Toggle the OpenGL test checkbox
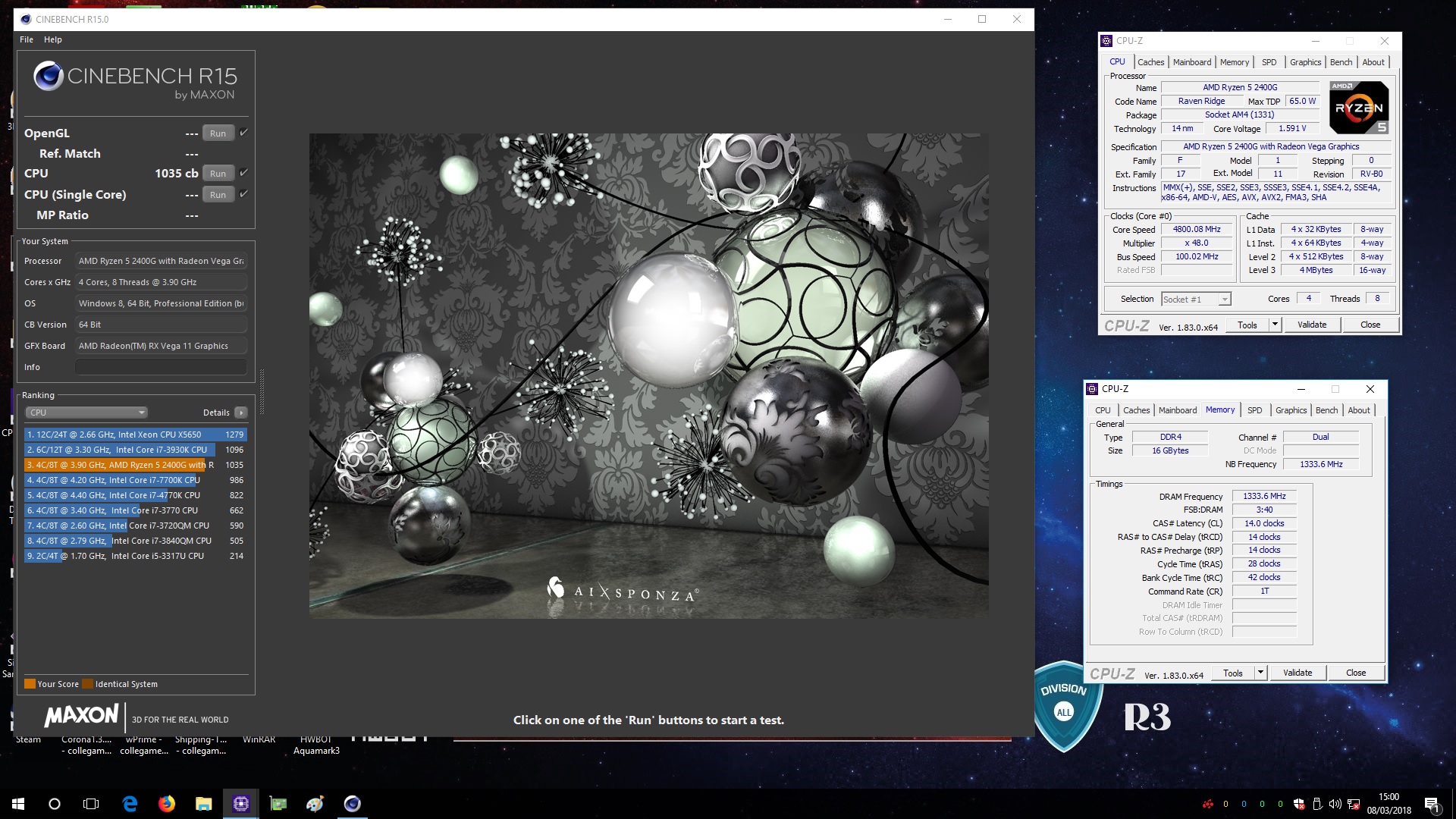Viewport: 1456px width, 819px height. coord(243,133)
